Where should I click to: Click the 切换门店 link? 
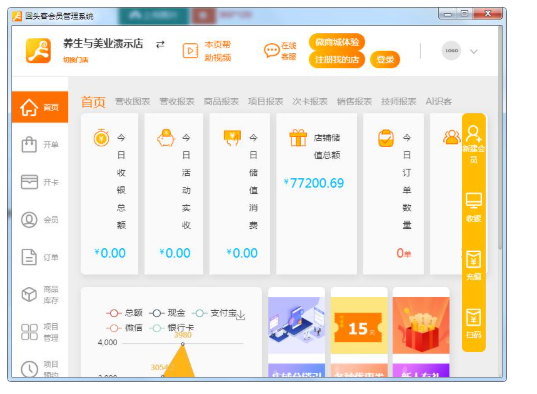pos(76,60)
